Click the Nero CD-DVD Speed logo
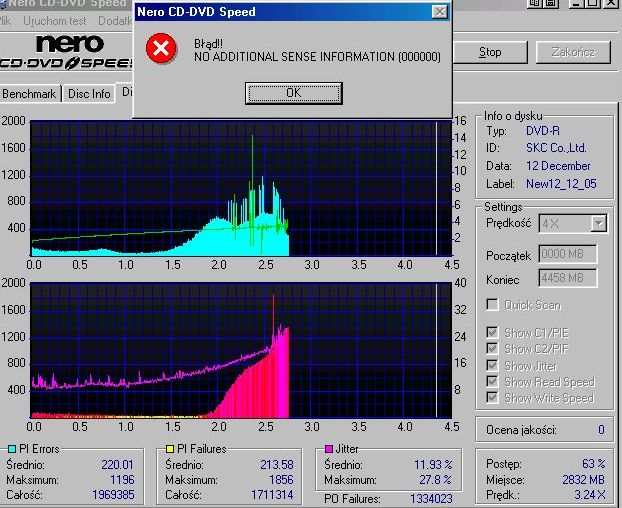The width and height of the screenshot is (622, 508). tap(66, 52)
